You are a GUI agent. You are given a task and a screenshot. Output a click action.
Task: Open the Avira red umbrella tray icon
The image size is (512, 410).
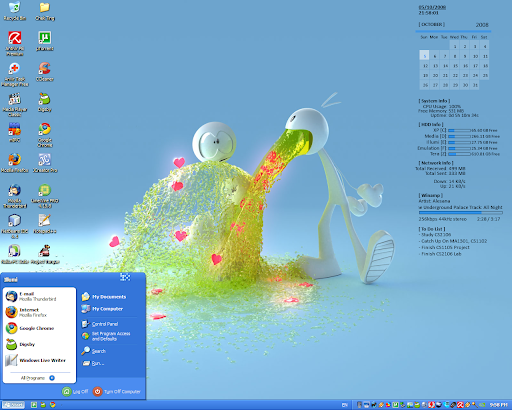click(460, 405)
